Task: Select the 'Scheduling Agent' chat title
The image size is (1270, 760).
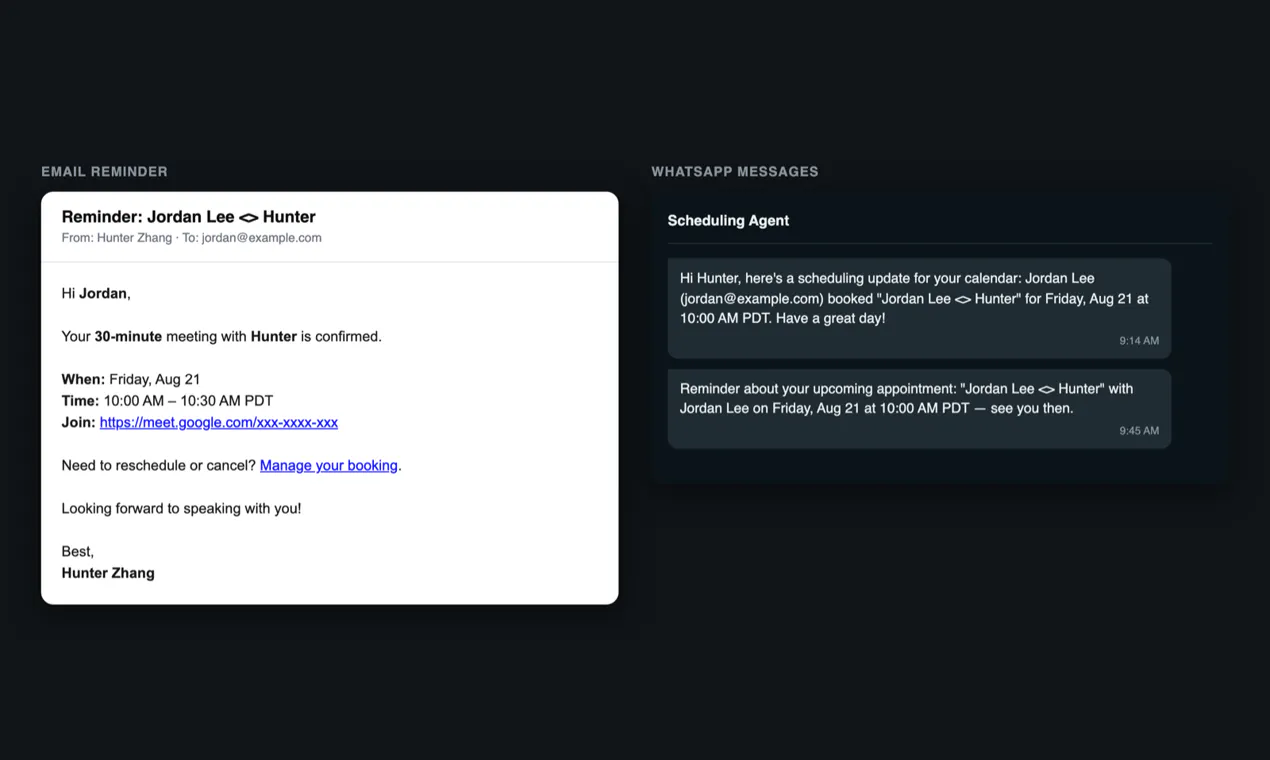Action: (728, 221)
